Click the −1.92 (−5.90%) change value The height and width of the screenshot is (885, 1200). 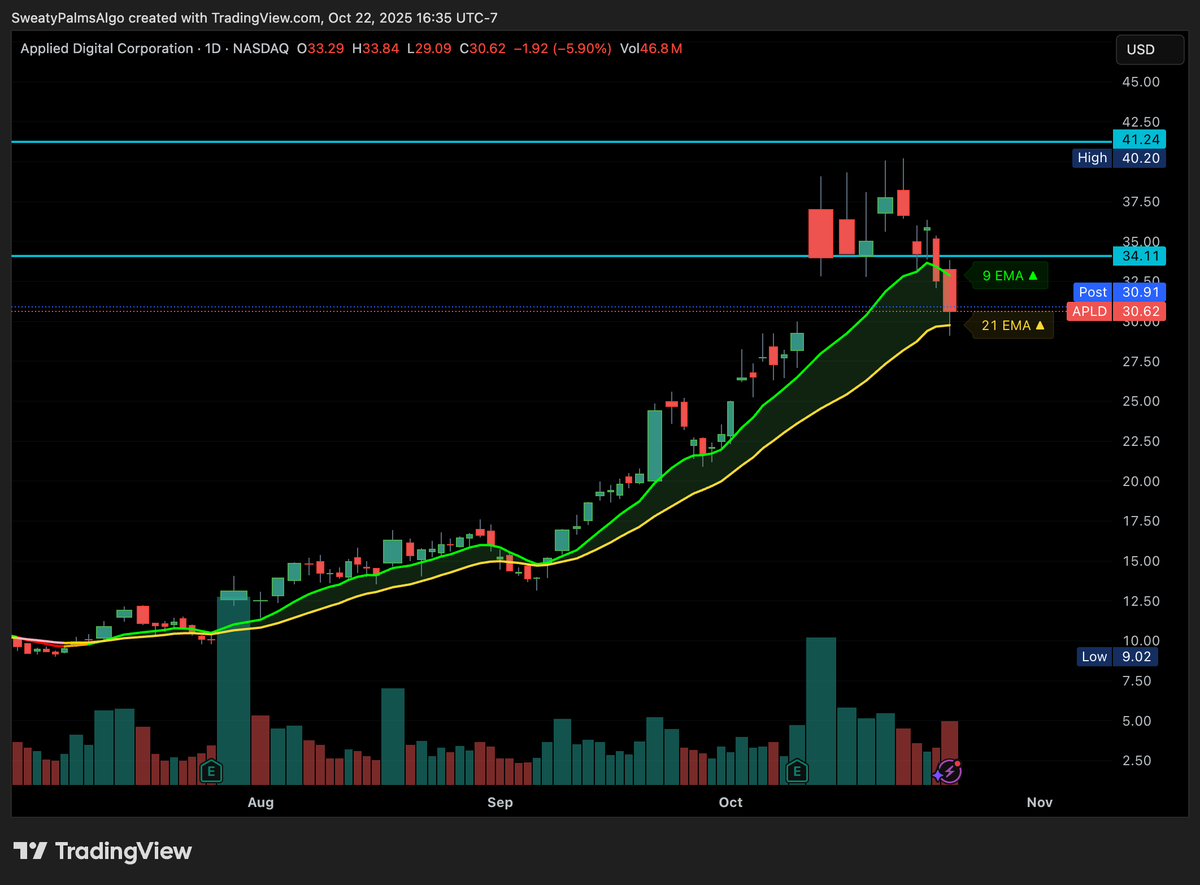tap(562, 48)
